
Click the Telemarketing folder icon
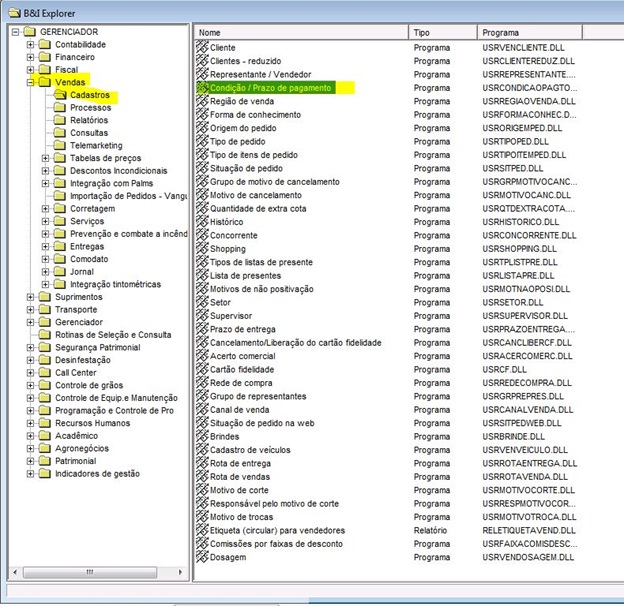pyautogui.click(x=60, y=145)
